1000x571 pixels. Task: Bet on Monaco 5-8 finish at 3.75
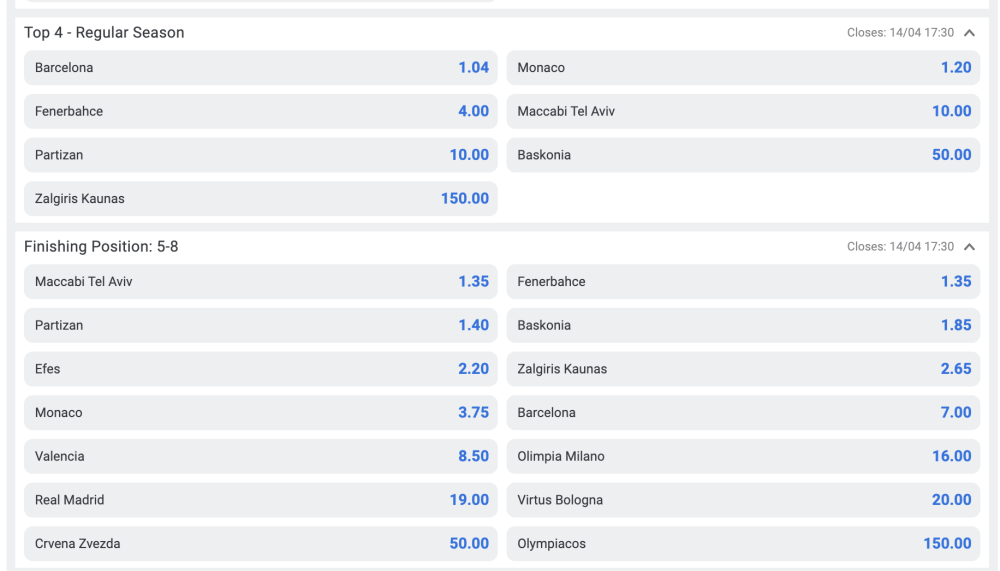click(x=261, y=413)
